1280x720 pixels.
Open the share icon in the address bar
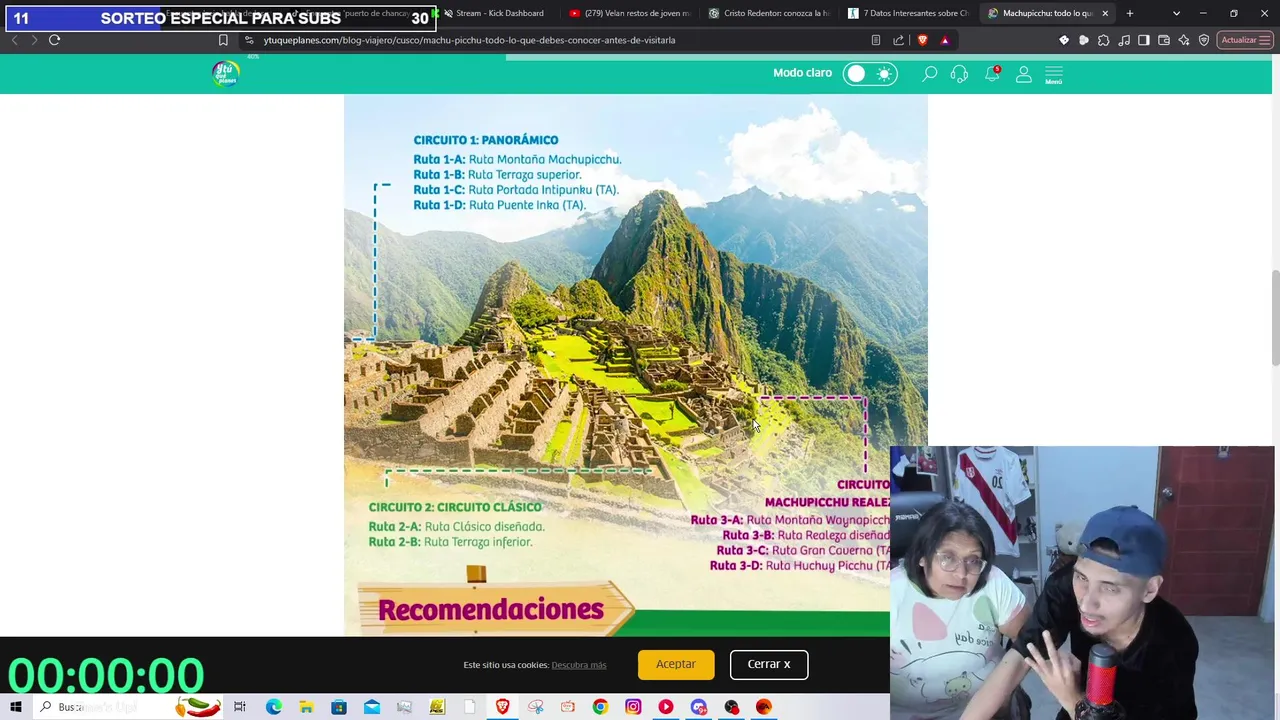[x=898, y=40]
